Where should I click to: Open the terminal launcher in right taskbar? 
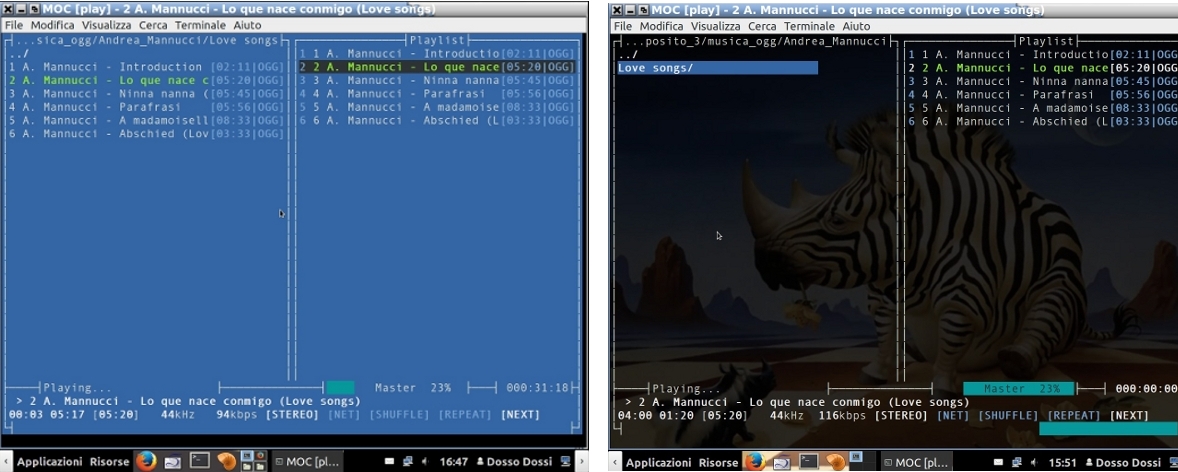click(808, 460)
